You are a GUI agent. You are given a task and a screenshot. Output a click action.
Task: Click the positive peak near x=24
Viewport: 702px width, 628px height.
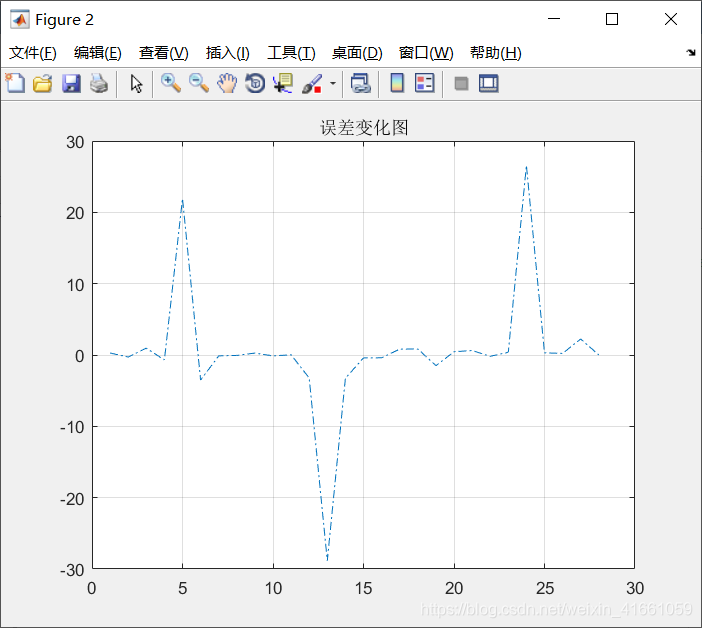526,167
